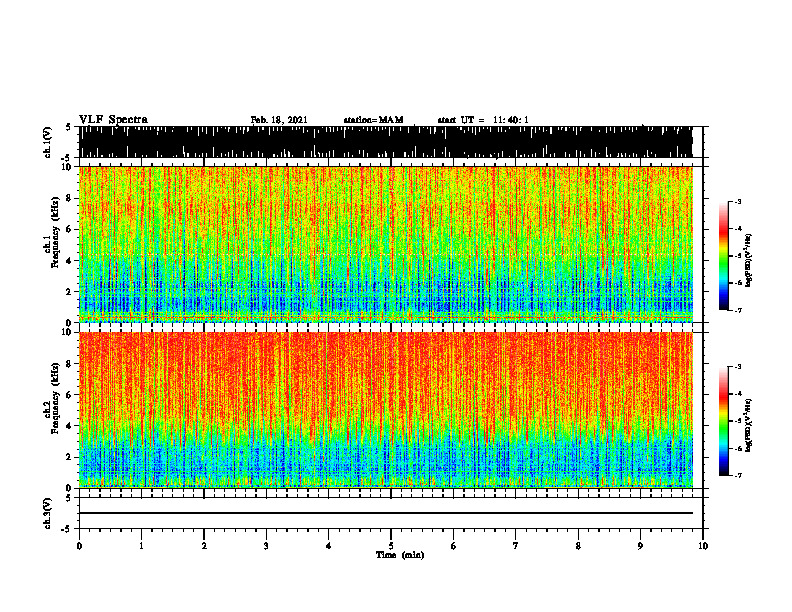Screen dimensions: 792x612
Task: Click the '-5' tick on ch.3(V) axis
Action: coord(68,529)
